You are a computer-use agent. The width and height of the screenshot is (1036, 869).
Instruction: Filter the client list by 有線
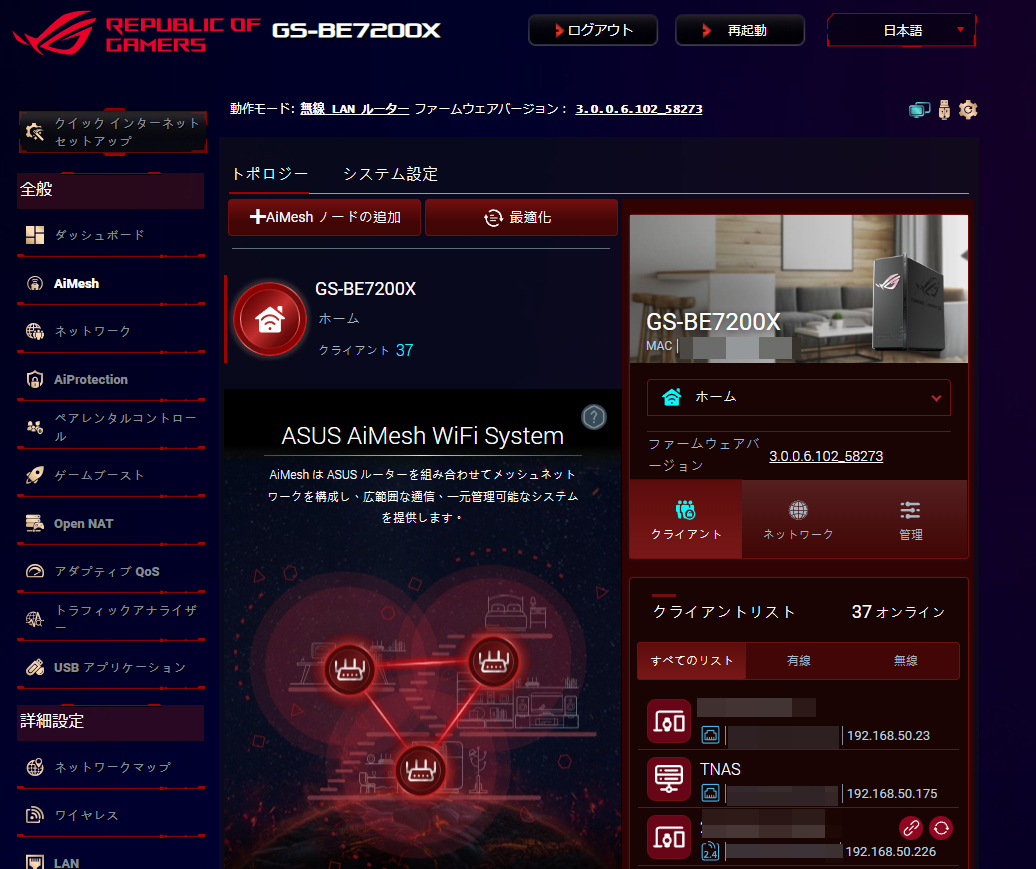click(x=798, y=661)
